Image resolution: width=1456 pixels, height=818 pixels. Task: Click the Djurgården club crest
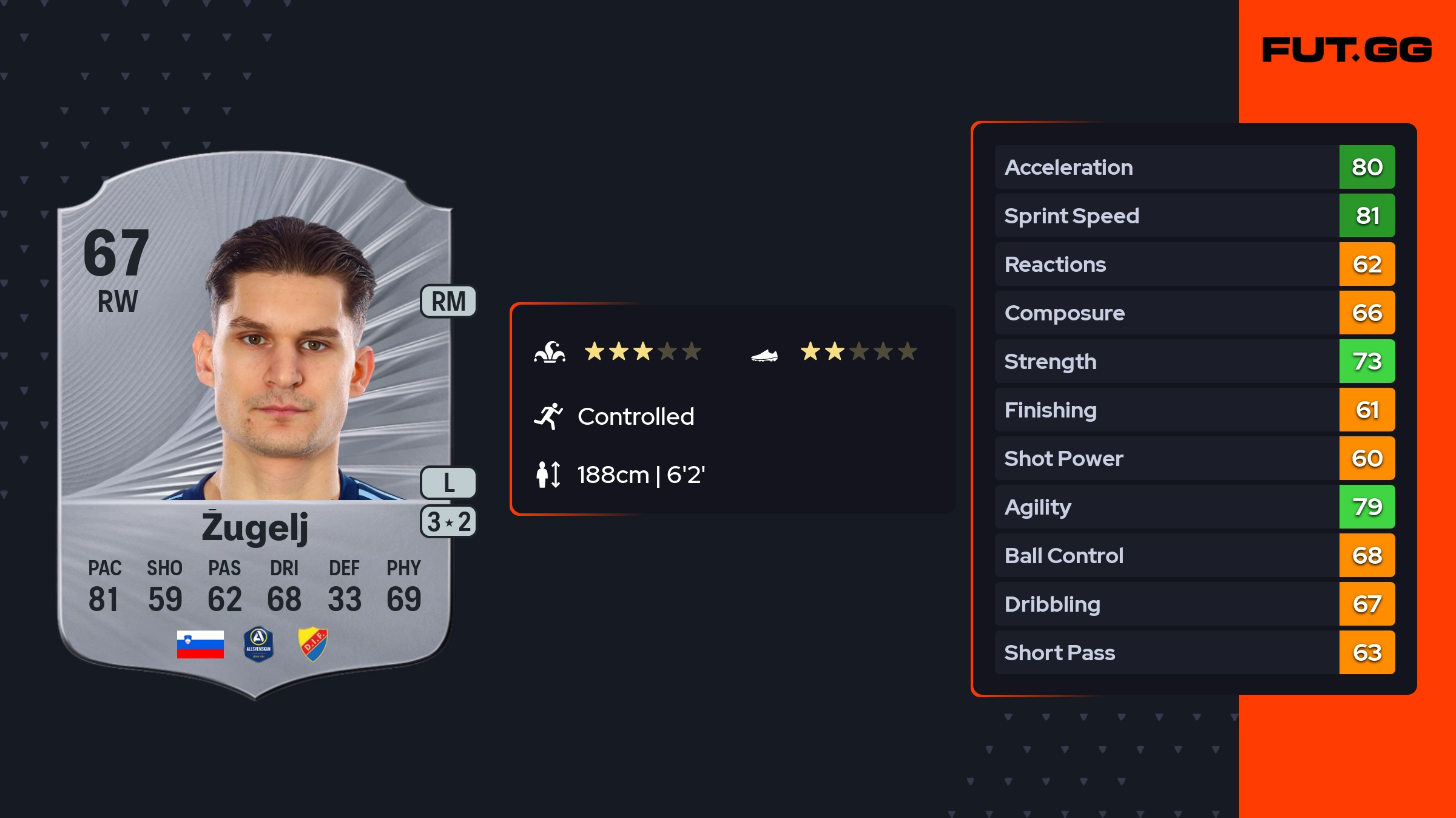click(313, 644)
